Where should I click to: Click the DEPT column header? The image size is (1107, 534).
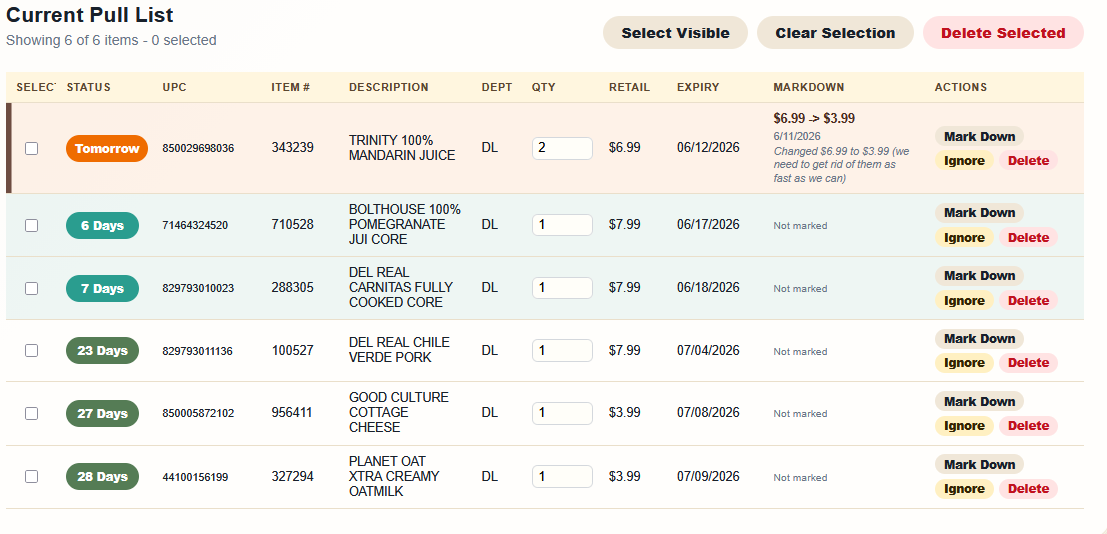[497, 88]
